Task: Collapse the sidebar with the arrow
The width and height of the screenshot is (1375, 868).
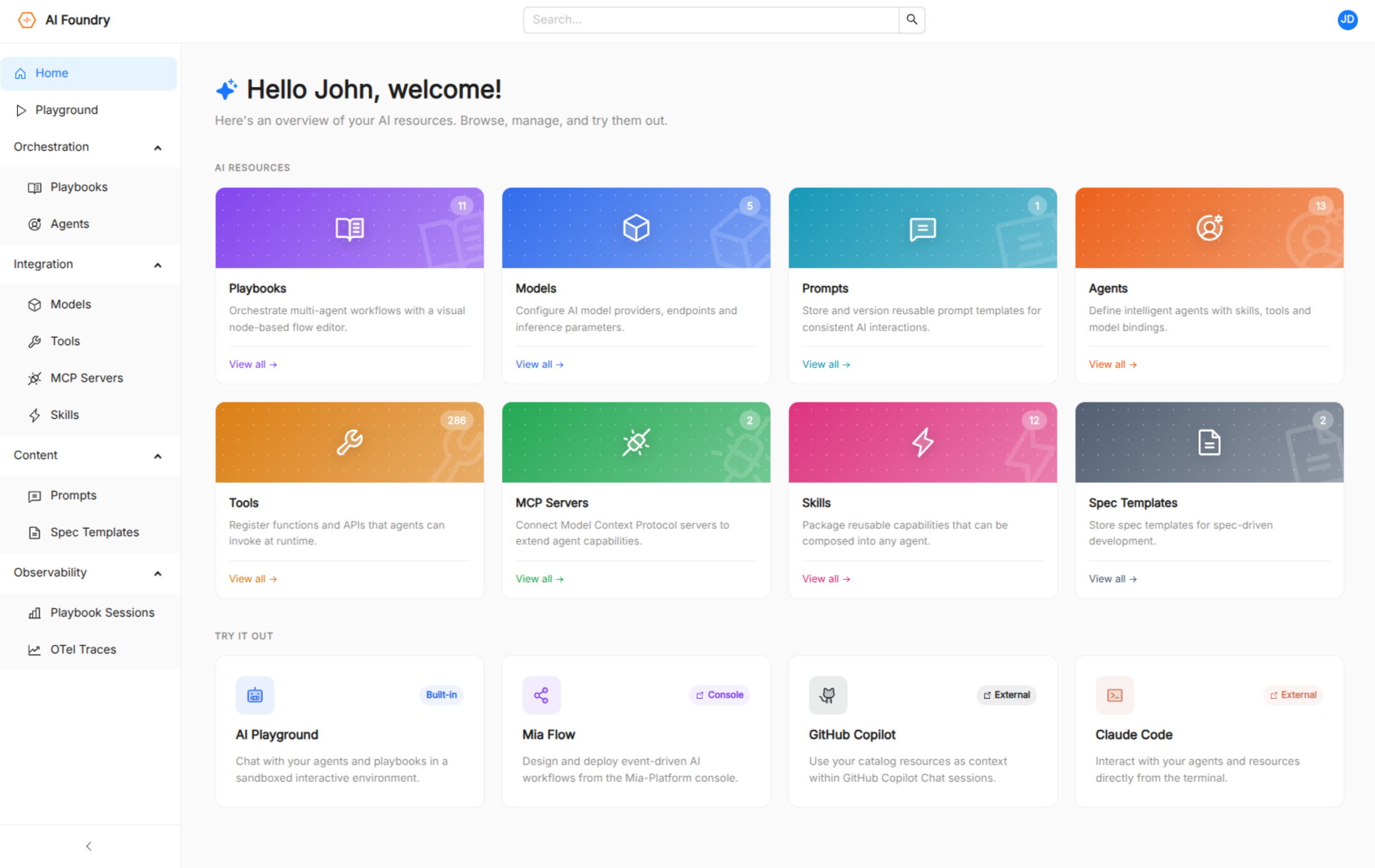Action: [x=88, y=846]
